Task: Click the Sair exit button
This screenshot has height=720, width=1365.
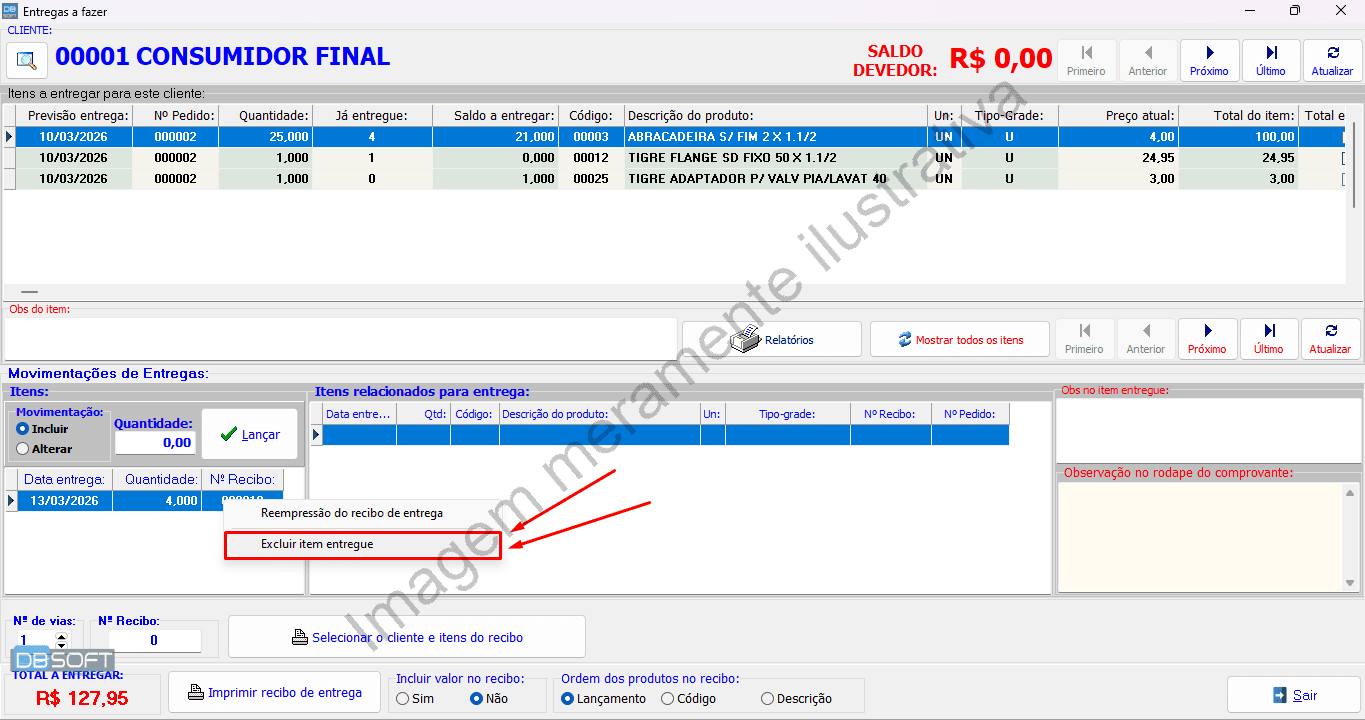Action: (1294, 695)
